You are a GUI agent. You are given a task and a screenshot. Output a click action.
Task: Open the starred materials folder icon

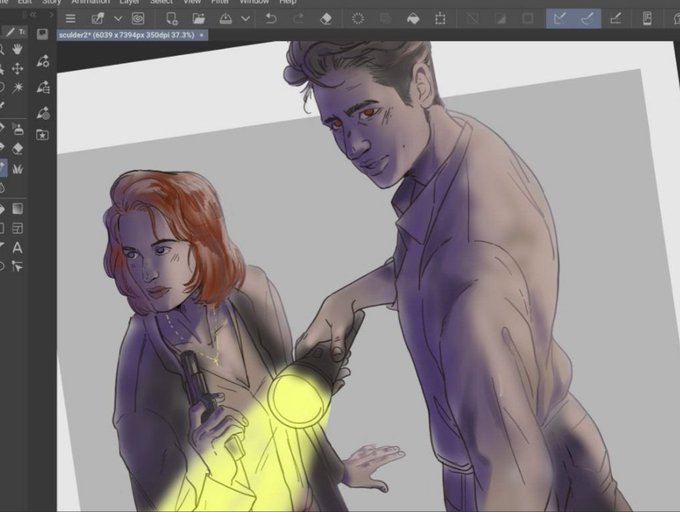click(x=42, y=135)
